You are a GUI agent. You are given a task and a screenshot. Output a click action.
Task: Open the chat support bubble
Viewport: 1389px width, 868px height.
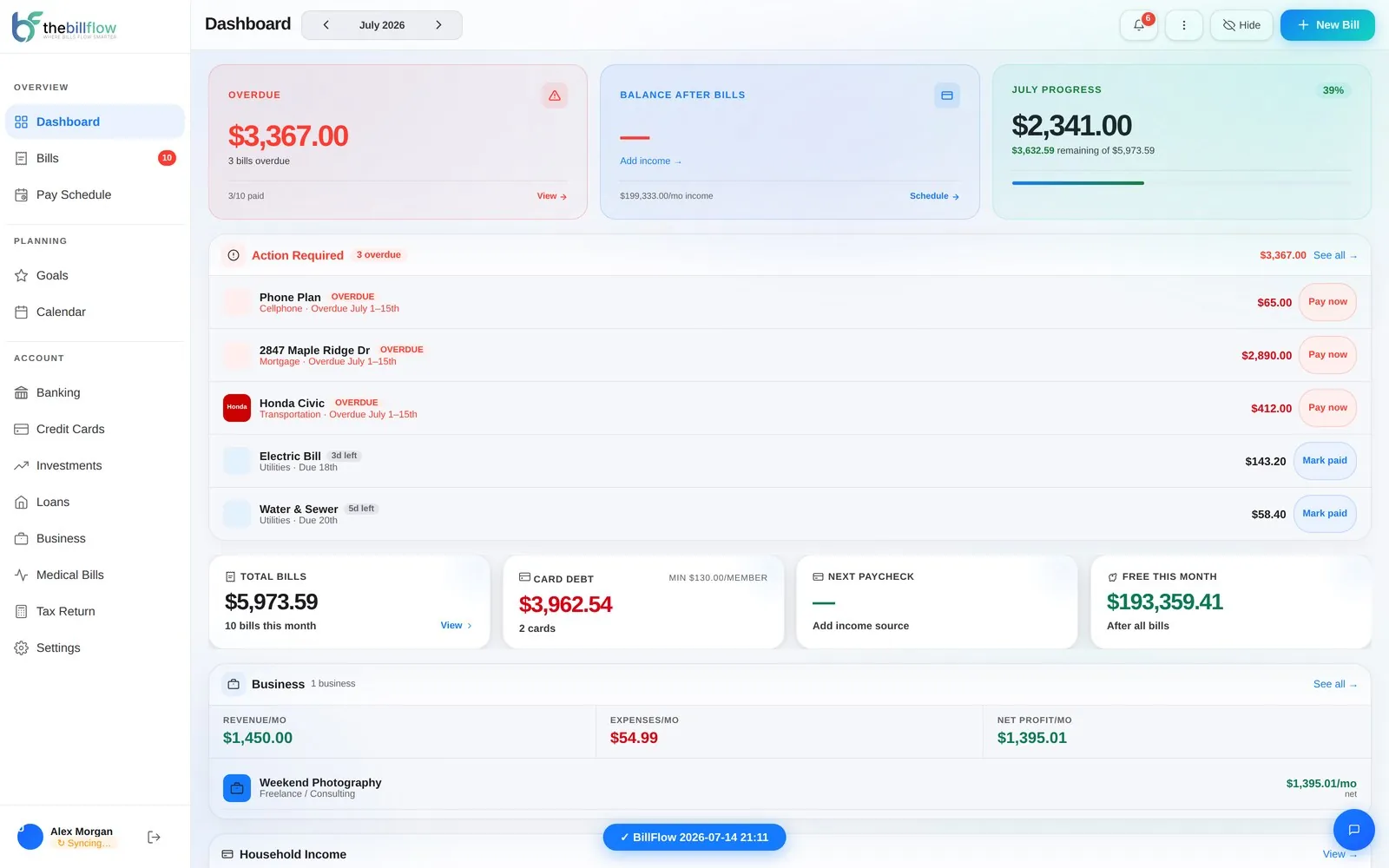pos(1353,830)
